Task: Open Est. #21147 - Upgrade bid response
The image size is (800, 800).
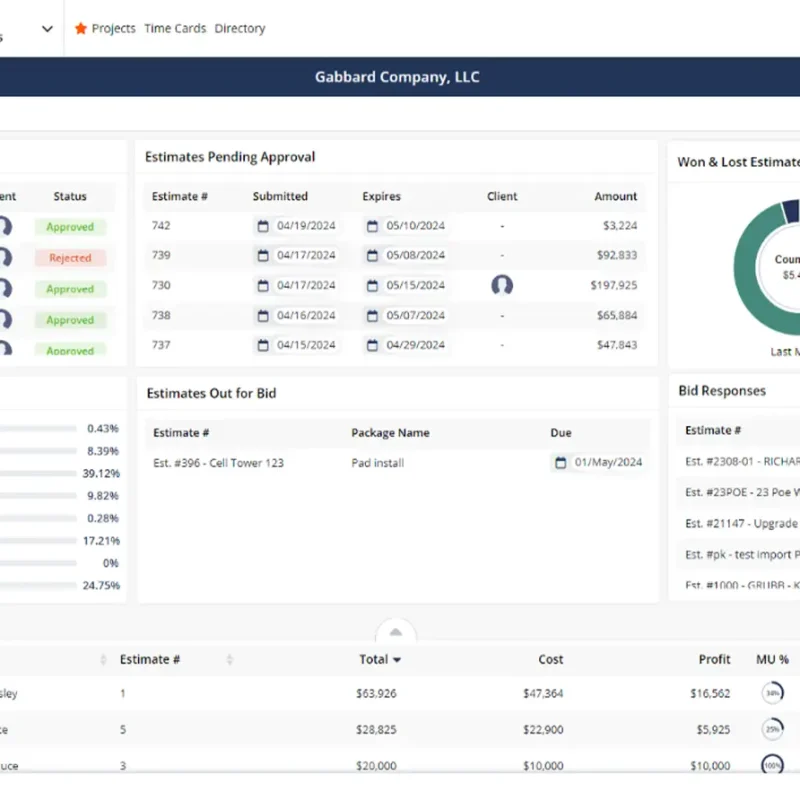Action: tap(742, 523)
